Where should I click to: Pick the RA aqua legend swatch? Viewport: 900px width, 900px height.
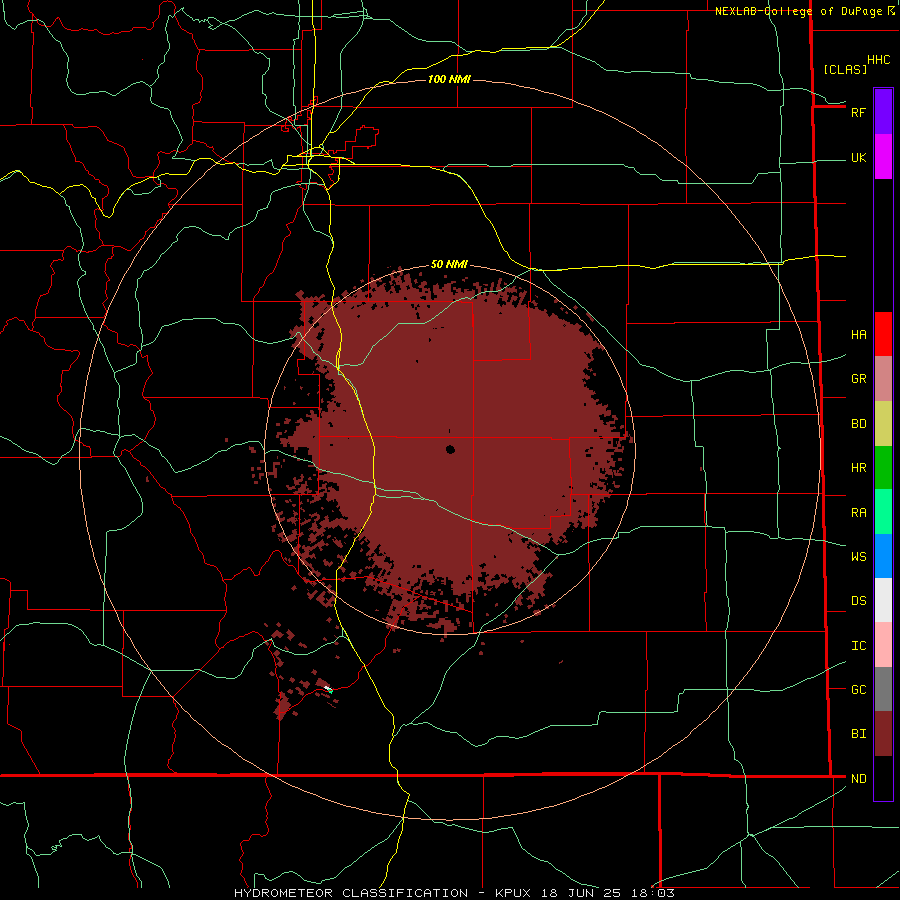883,511
